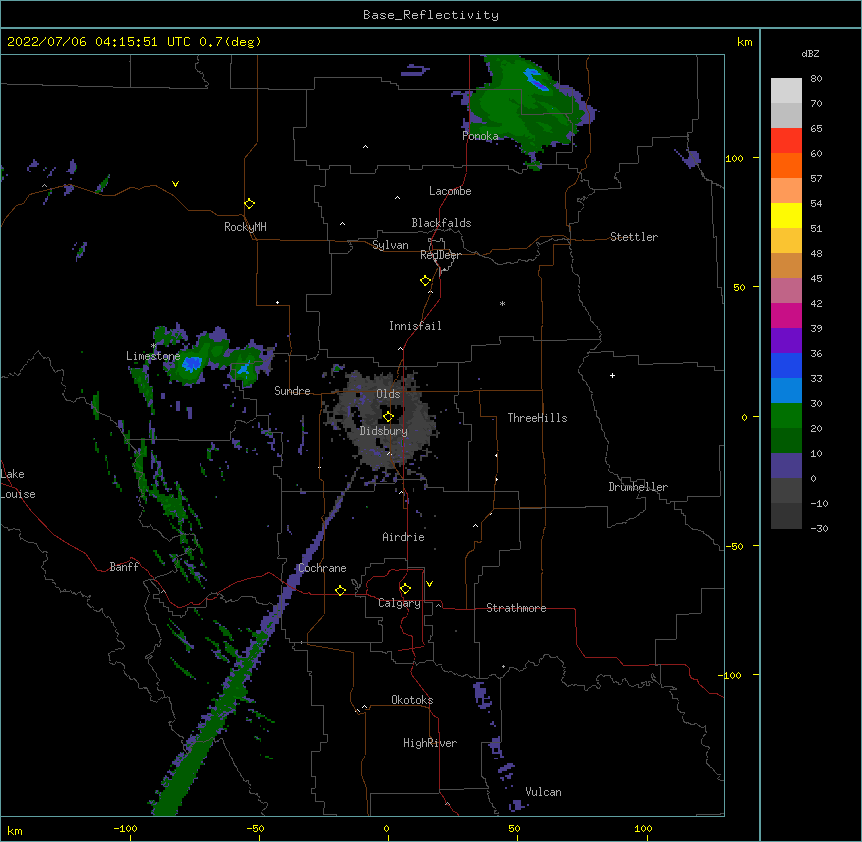The height and width of the screenshot is (842, 862).
Task: Click the dBZ legend heading
Action: (810, 53)
